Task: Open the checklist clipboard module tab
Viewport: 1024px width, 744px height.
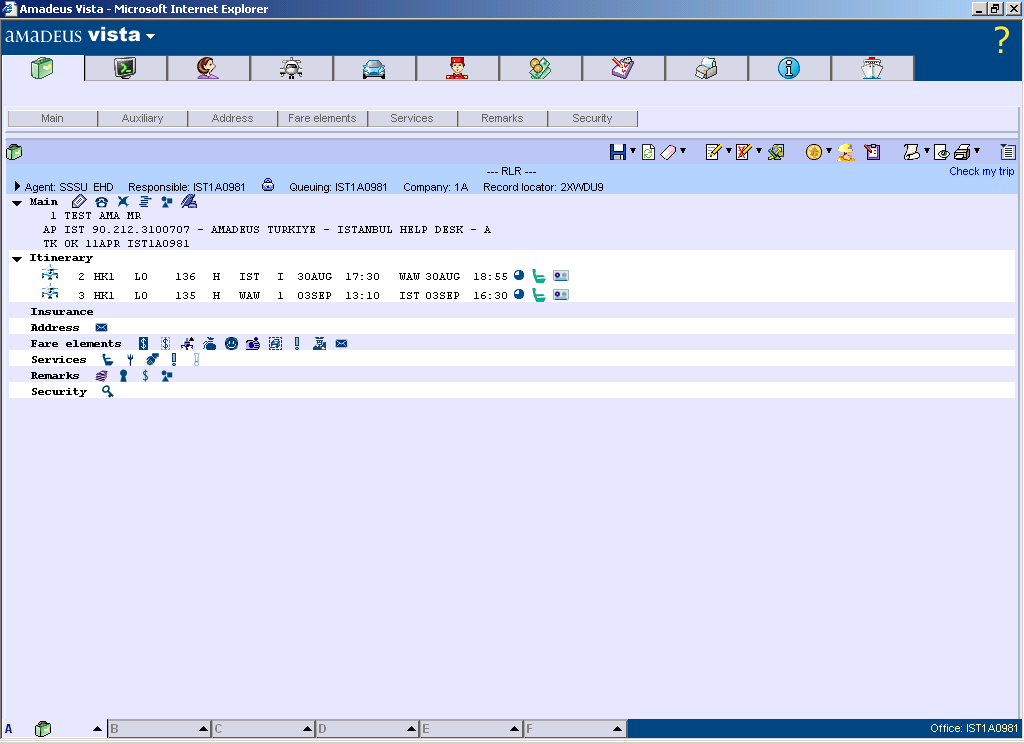Action: point(623,68)
